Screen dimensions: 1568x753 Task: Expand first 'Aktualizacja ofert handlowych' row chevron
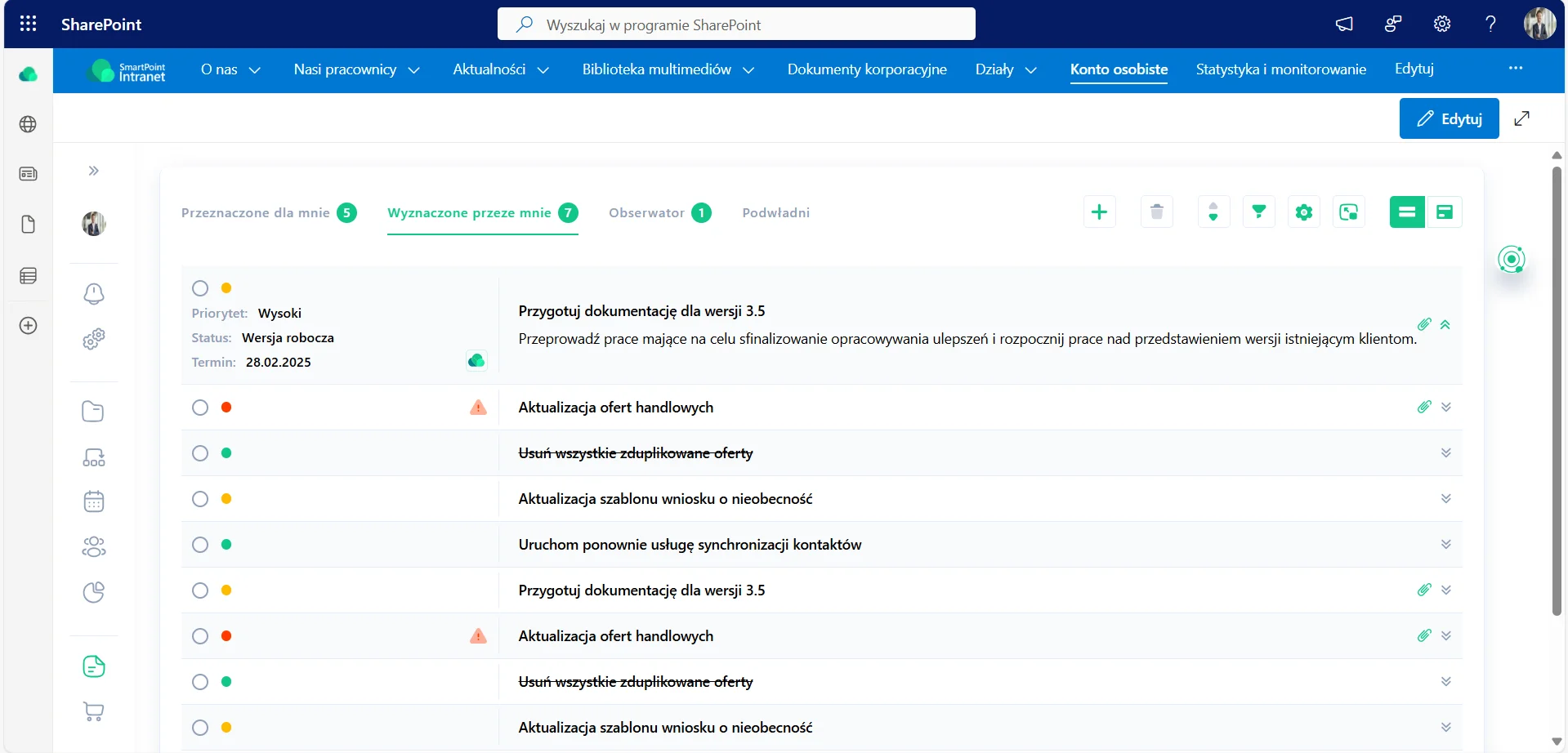[x=1445, y=407]
